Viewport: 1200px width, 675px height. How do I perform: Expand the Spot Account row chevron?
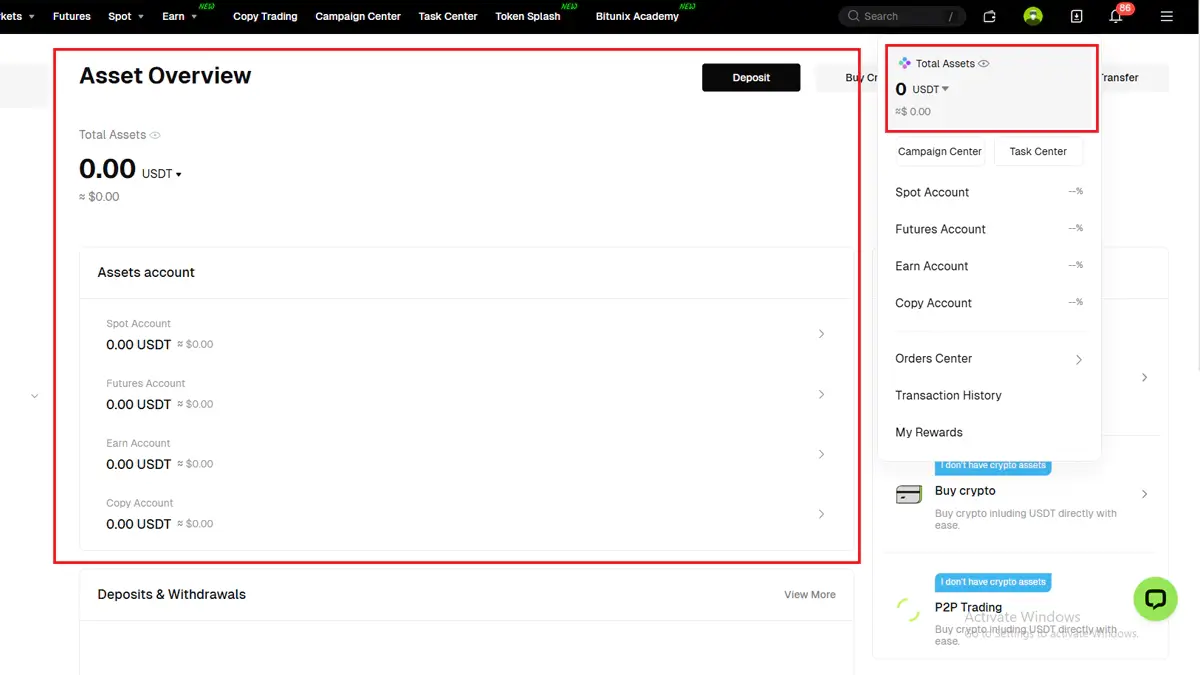(x=821, y=334)
